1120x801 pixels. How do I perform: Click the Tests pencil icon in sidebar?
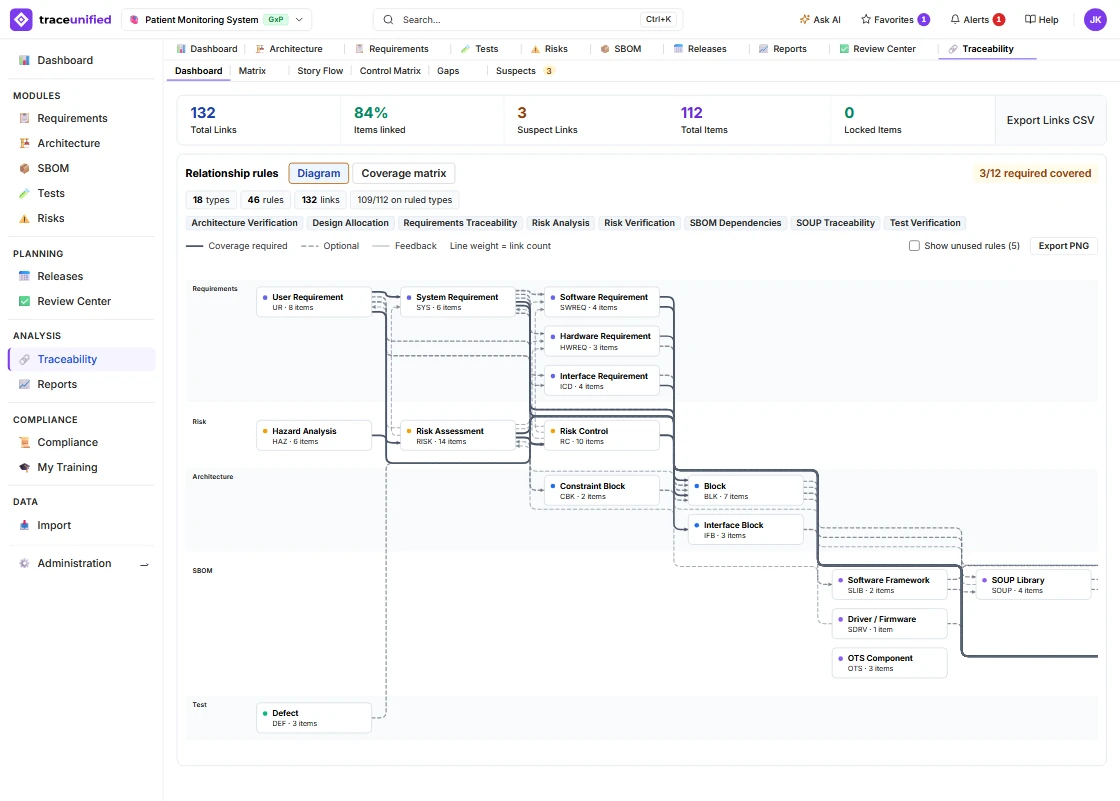pyautogui.click(x=24, y=193)
